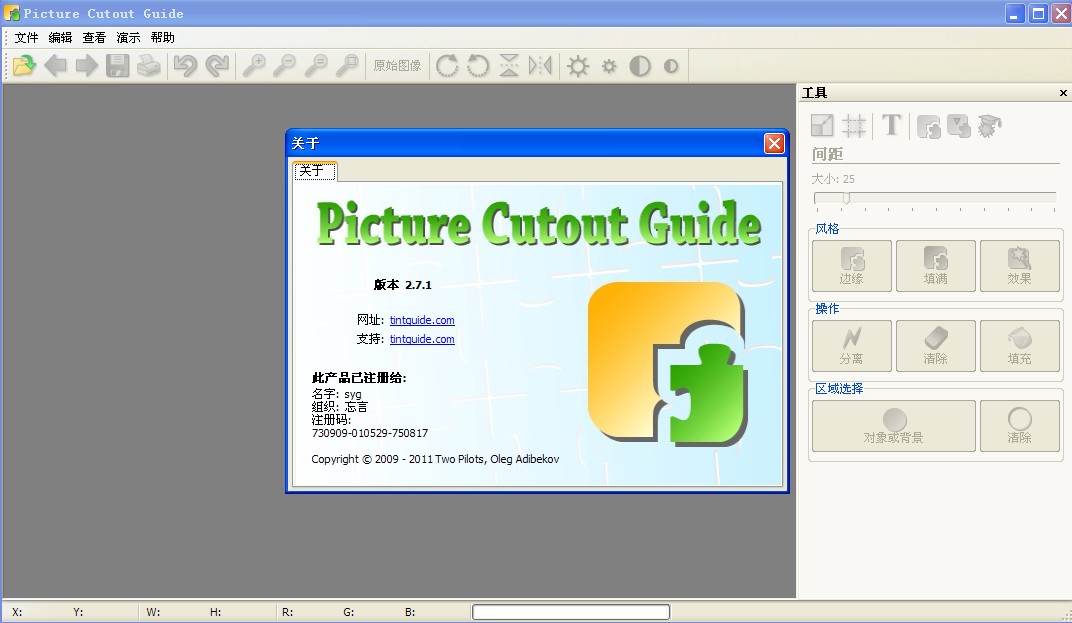Click the printer icon in toolbar
The width and height of the screenshot is (1072, 623).
149,66
